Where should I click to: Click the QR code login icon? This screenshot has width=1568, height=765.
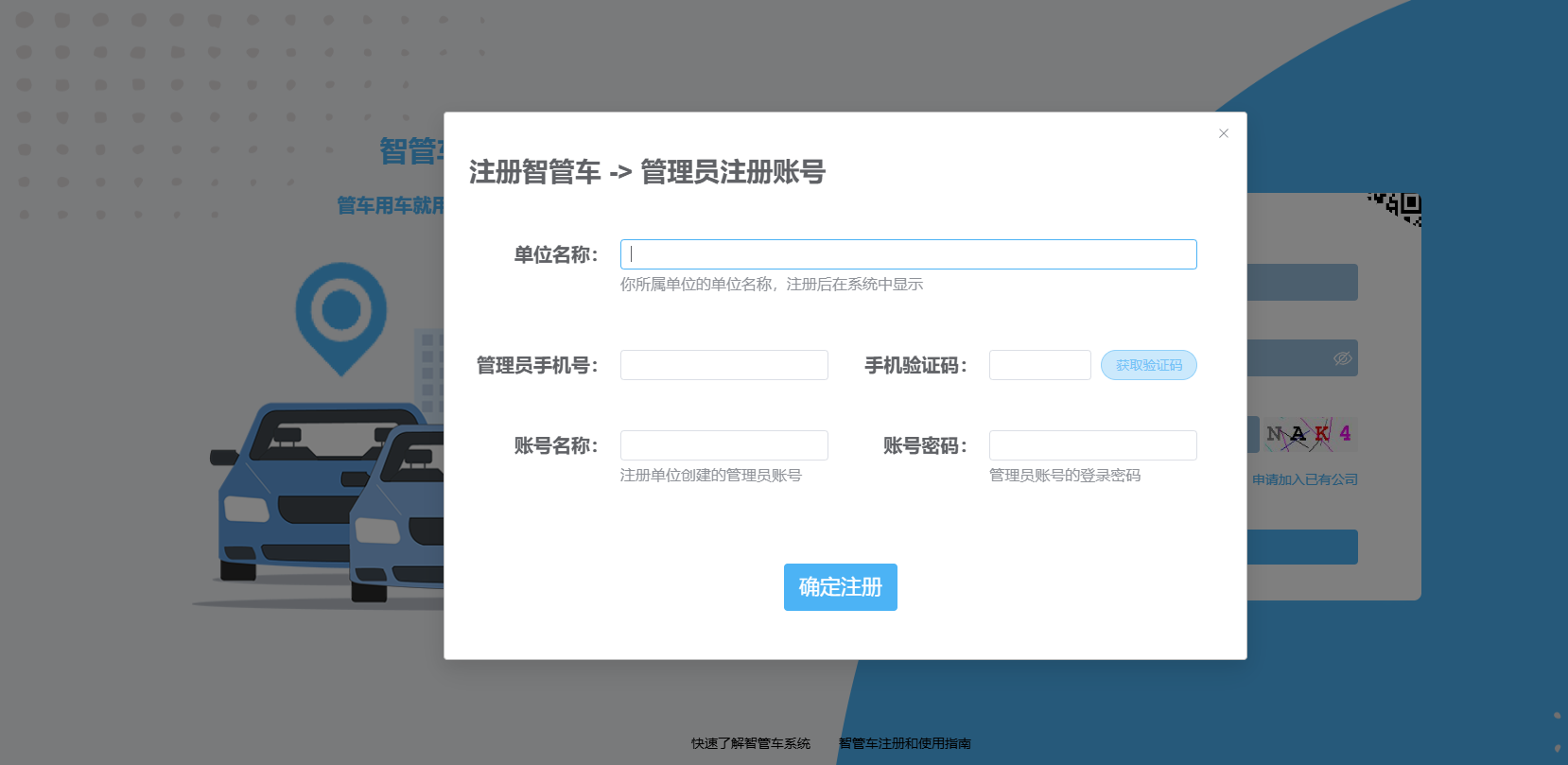[1400, 207]
